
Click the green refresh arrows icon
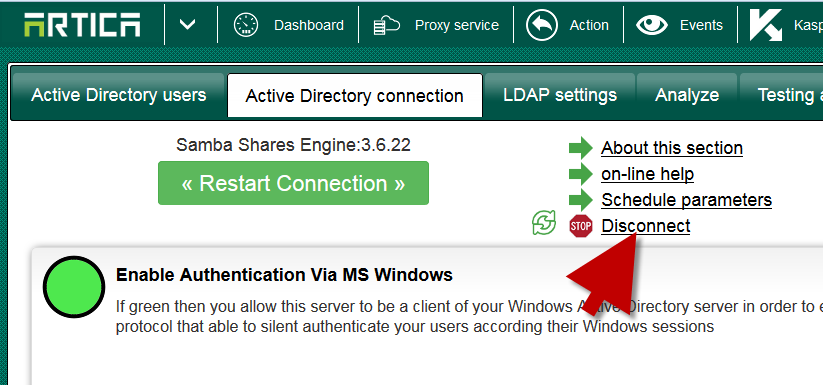tap(544, 222)
